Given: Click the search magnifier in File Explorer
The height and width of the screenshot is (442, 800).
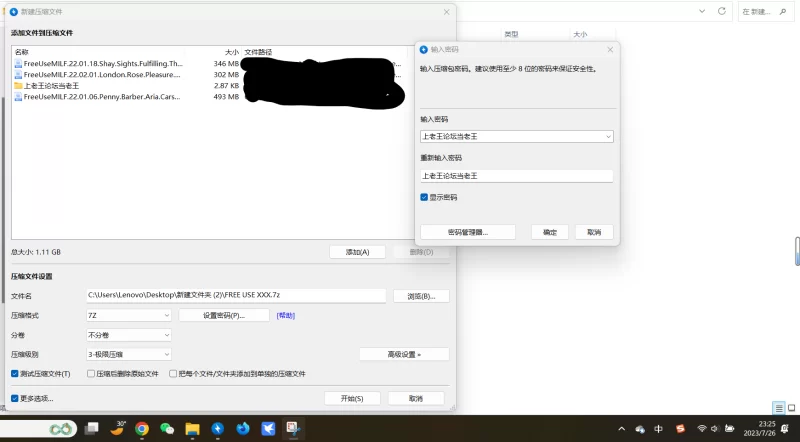Looking at the screenshot, I should 783,11.
